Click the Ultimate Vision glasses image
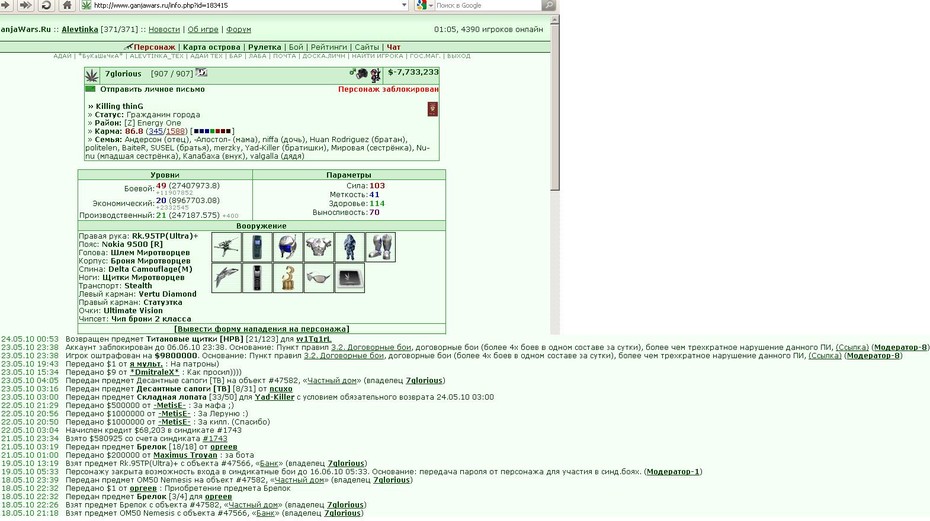The width and height of the screenshot is (930, 521). coord(319,278)
